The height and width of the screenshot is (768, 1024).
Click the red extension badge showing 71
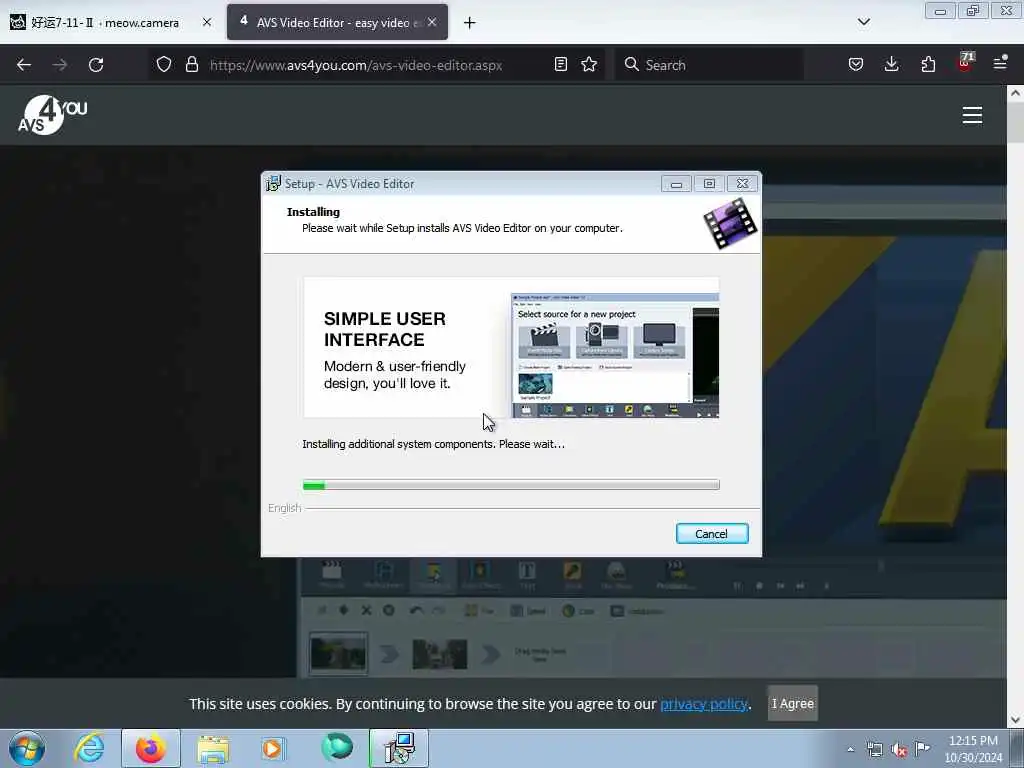coord(965,63)
